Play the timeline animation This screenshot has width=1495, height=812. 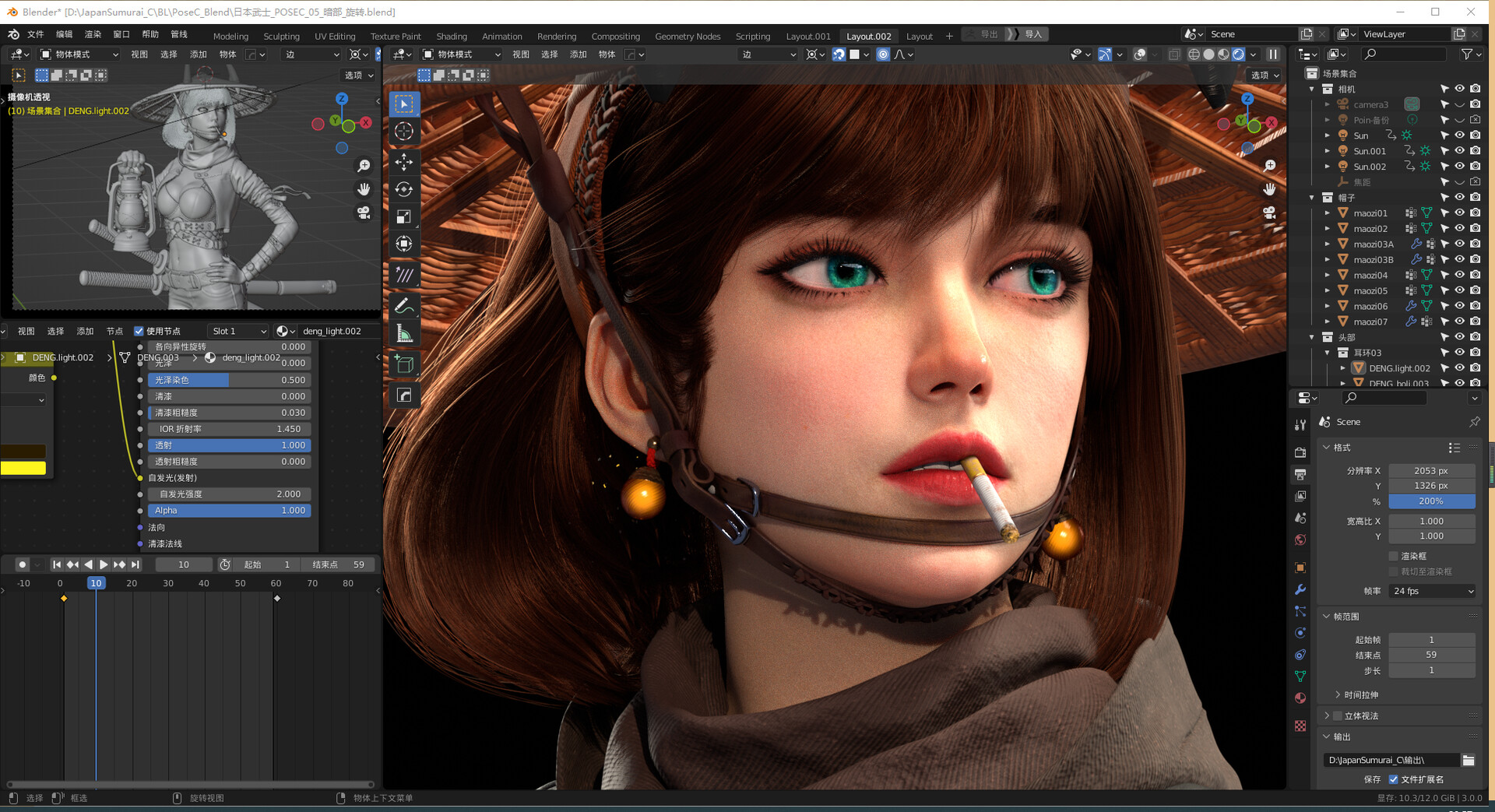[104, 564]
